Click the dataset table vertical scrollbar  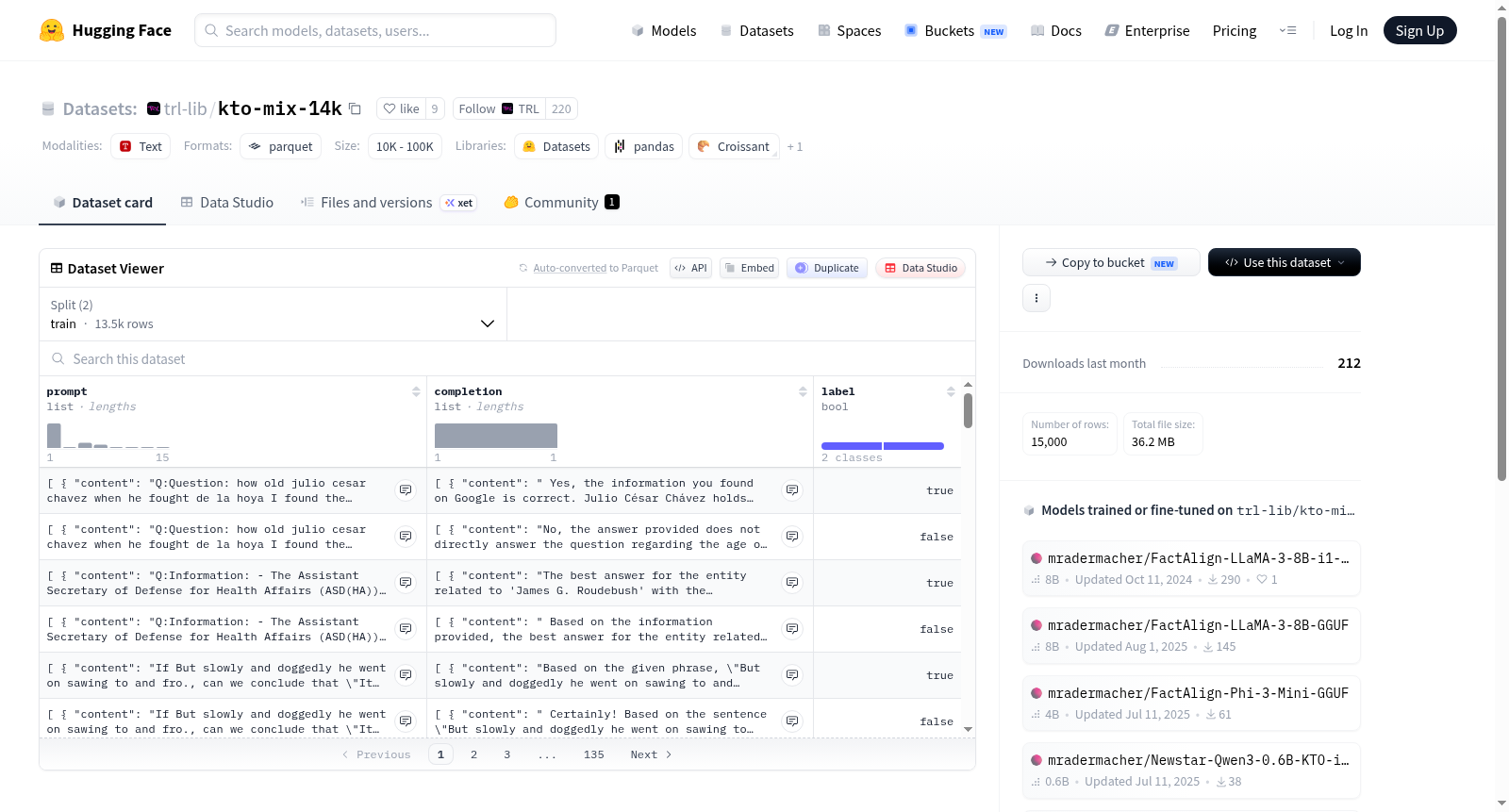(968, 410)
